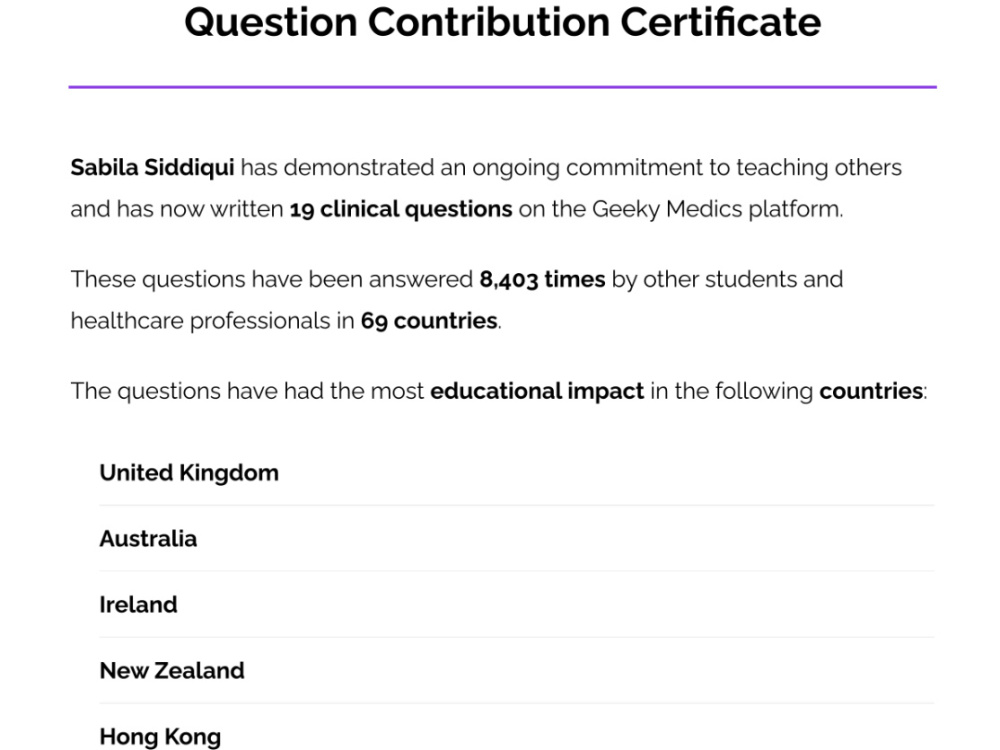Click the bold 8,403 times figure

coord(542,279)
